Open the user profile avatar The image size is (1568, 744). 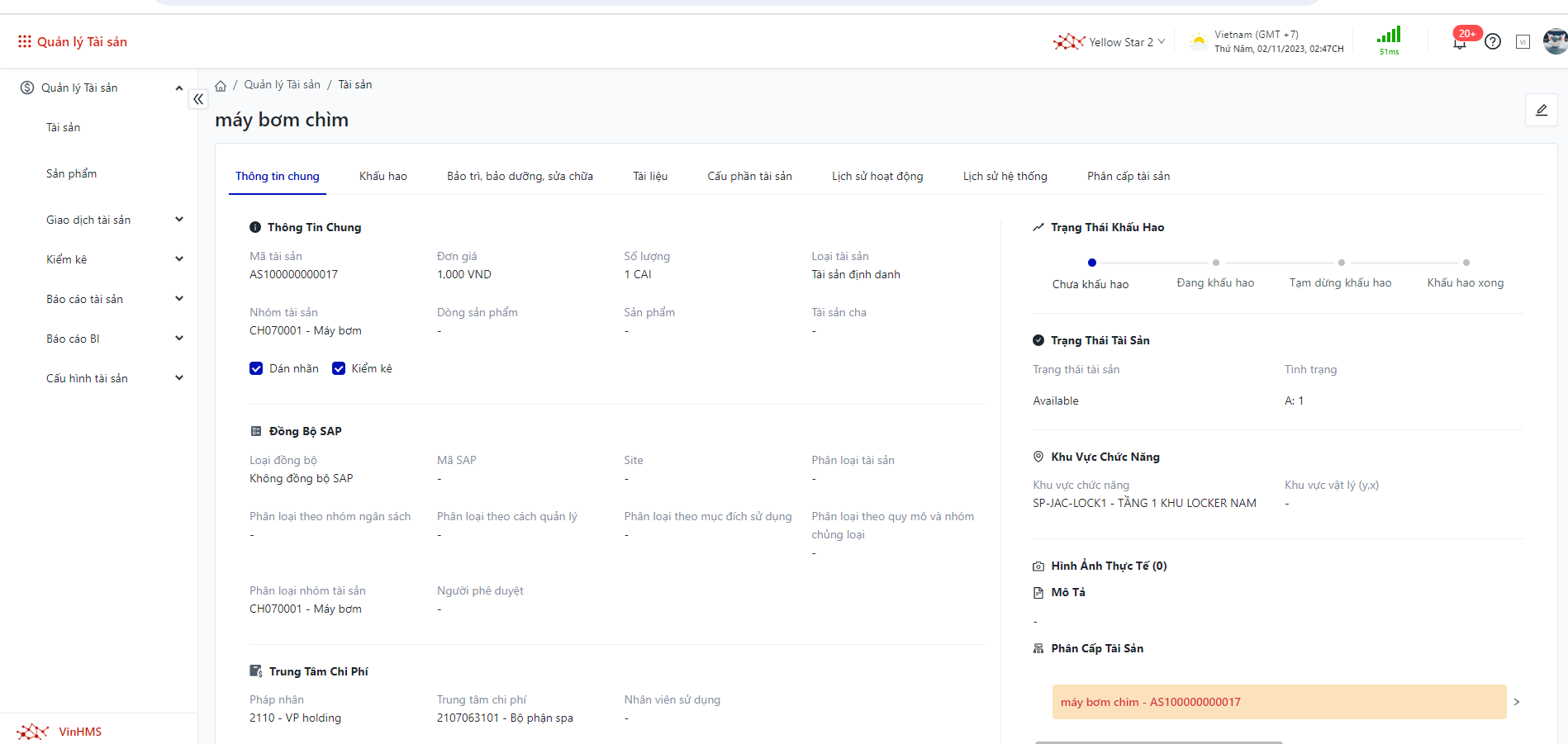(1555, 41)
